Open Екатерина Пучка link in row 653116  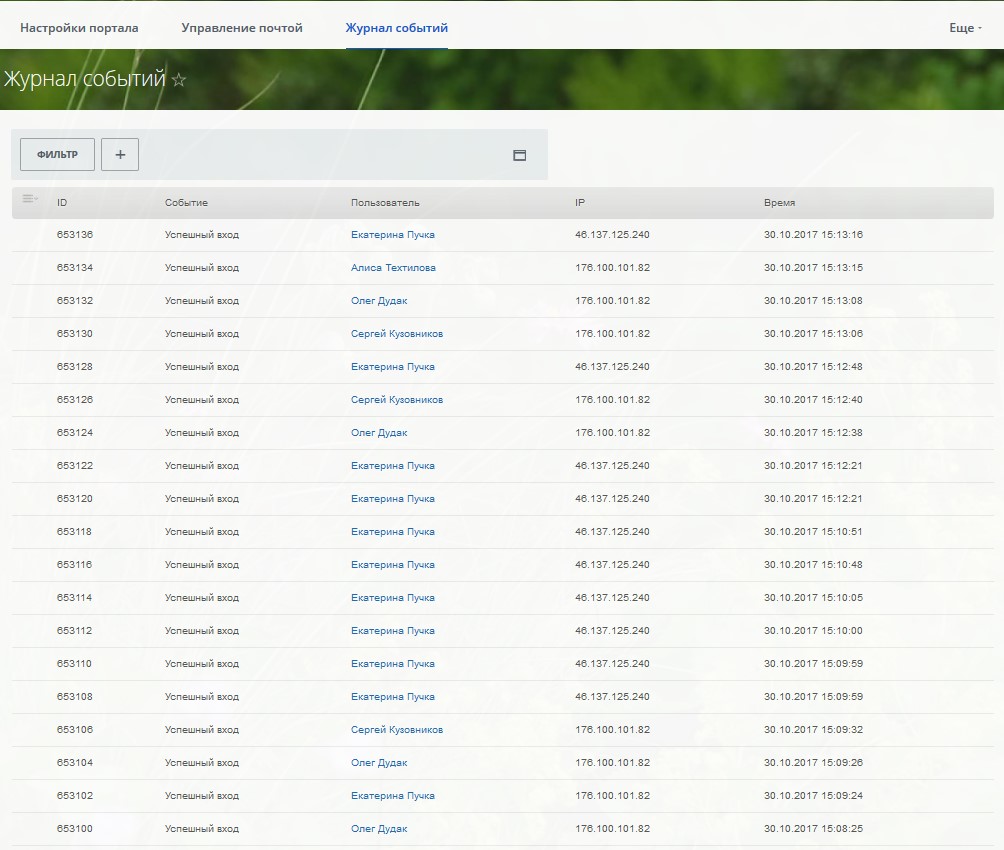pyautogui.click(x=393, y=564)
